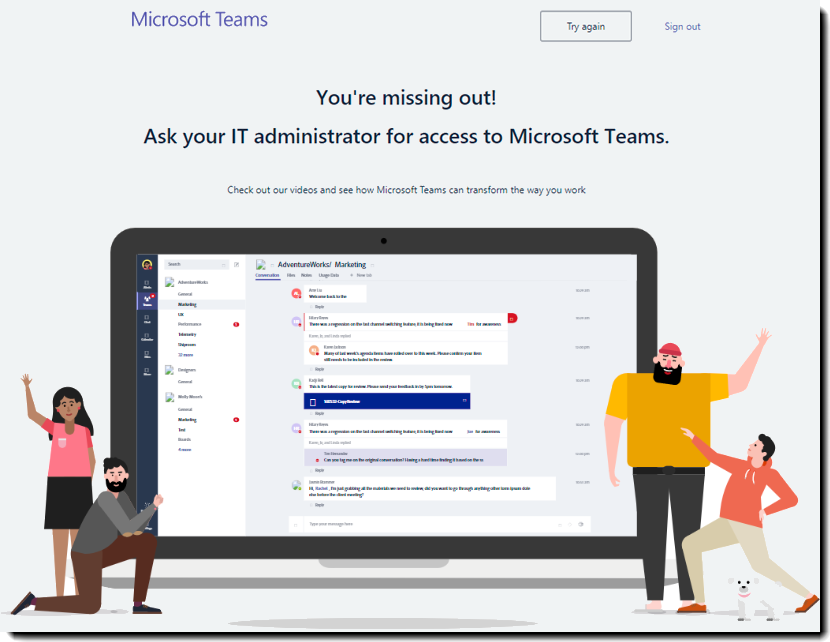Open the Chat icon in the left rail
This screenshot has width=830, height=642.
click(x=147, y=319)
